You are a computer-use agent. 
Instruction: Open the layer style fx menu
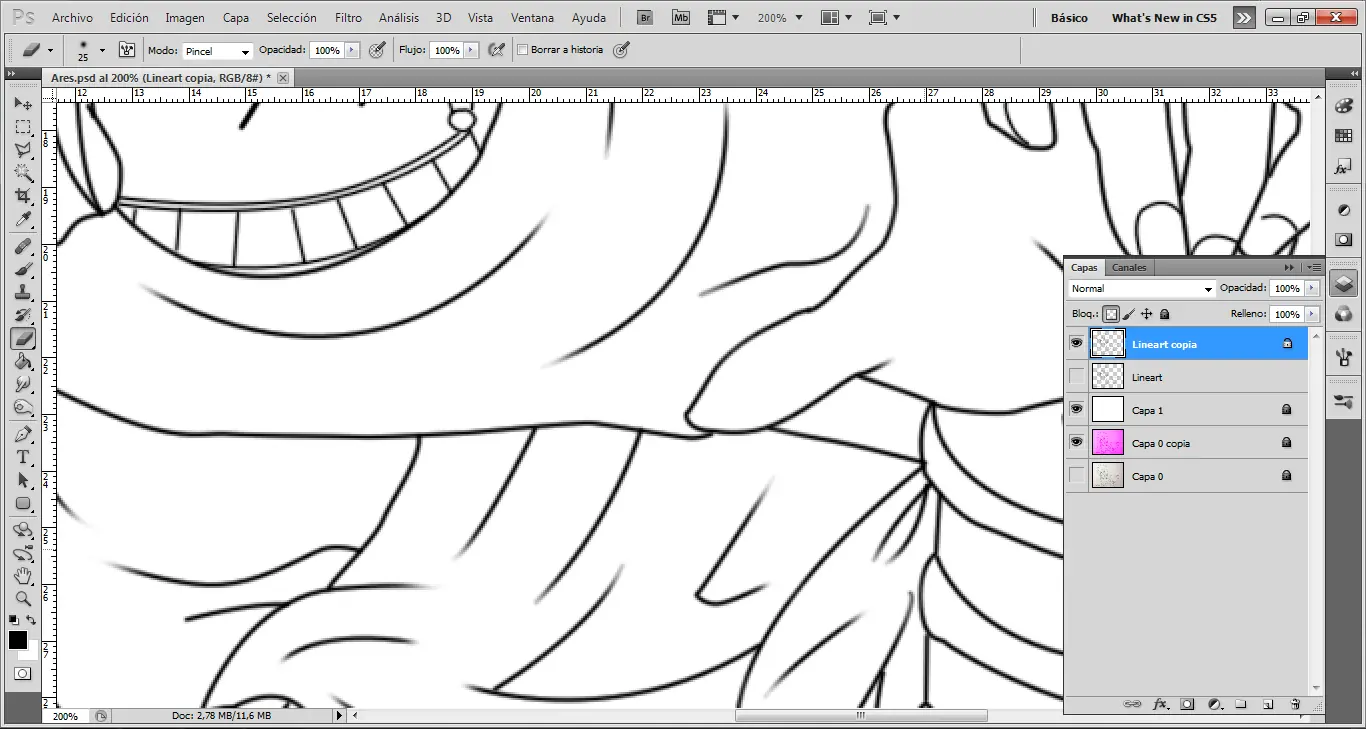pos(1160,704)
